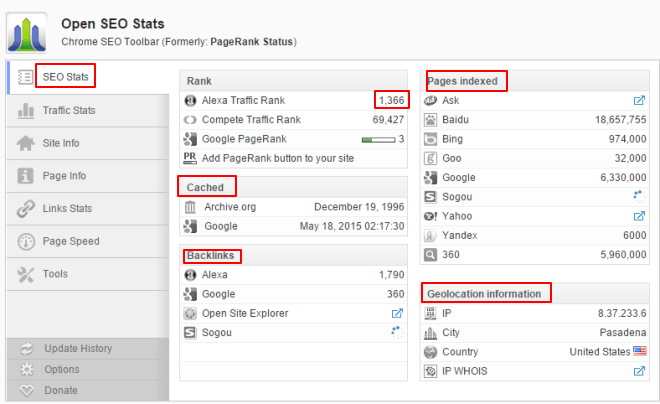Click the Traffic Stats bar chart icon
Viewport: 660px width, 404px height.
click(x=26, y=111)
